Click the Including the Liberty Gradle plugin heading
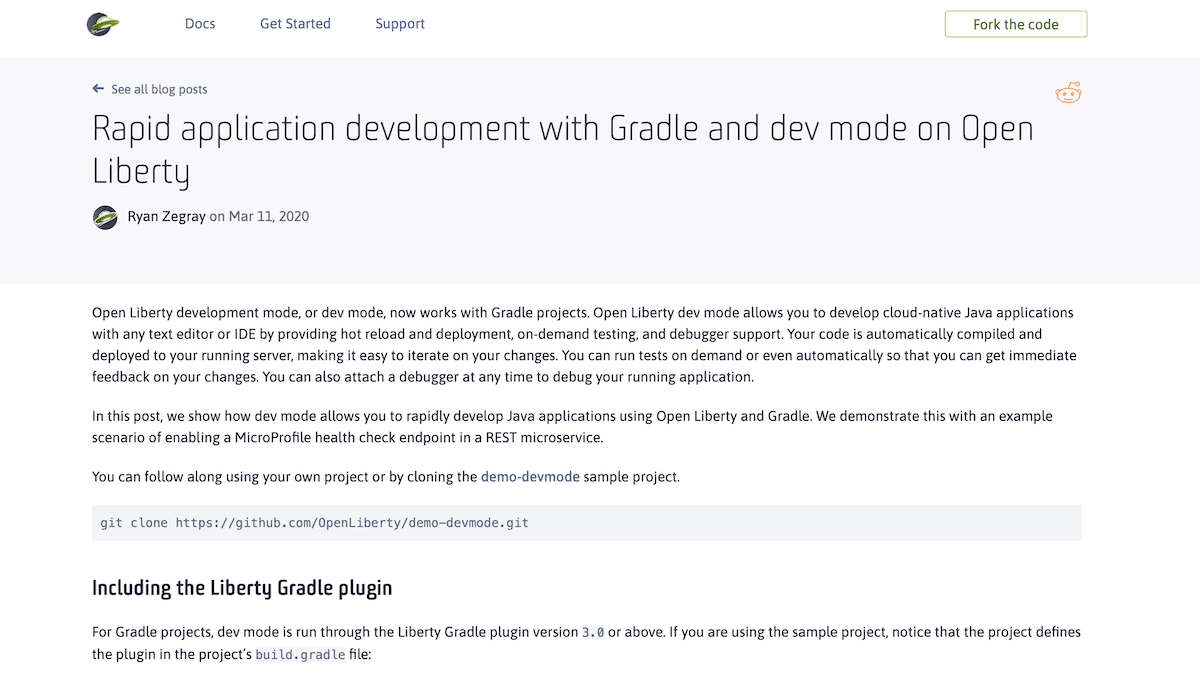The width and height of the screenshot is (1200, 677). 242,588
